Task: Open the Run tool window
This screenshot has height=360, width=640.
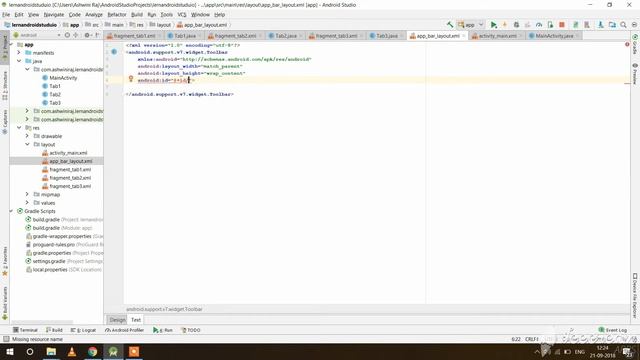Action: pyautogui.click(x=163, y=330)
